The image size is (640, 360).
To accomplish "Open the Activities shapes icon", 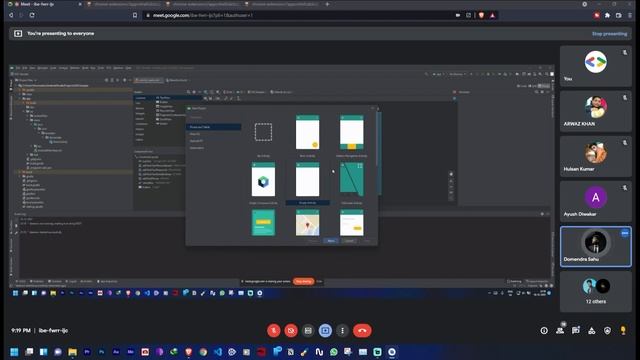I will tap(592, 331).
